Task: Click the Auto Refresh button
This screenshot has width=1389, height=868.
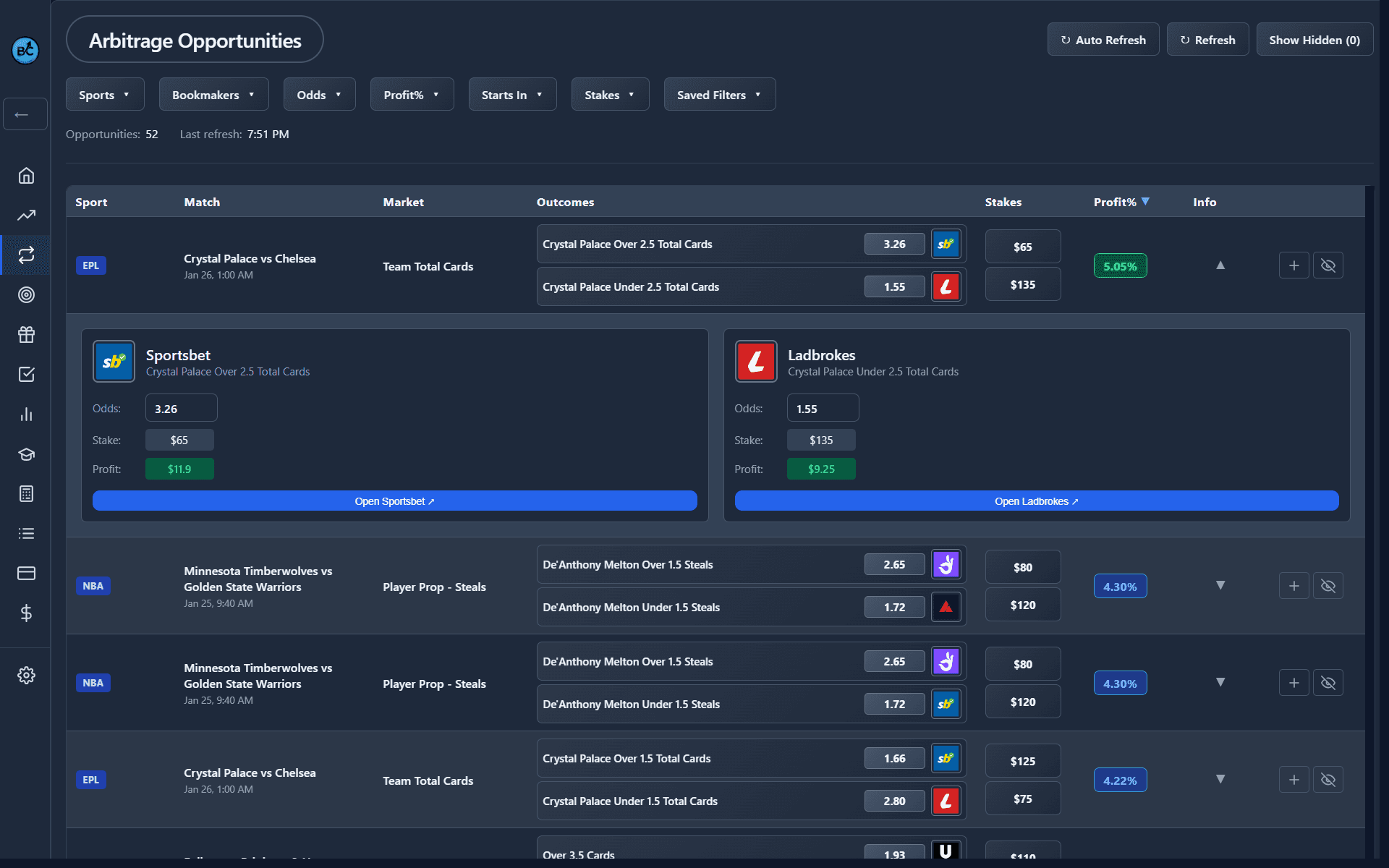Action: tap(1103, 40)
